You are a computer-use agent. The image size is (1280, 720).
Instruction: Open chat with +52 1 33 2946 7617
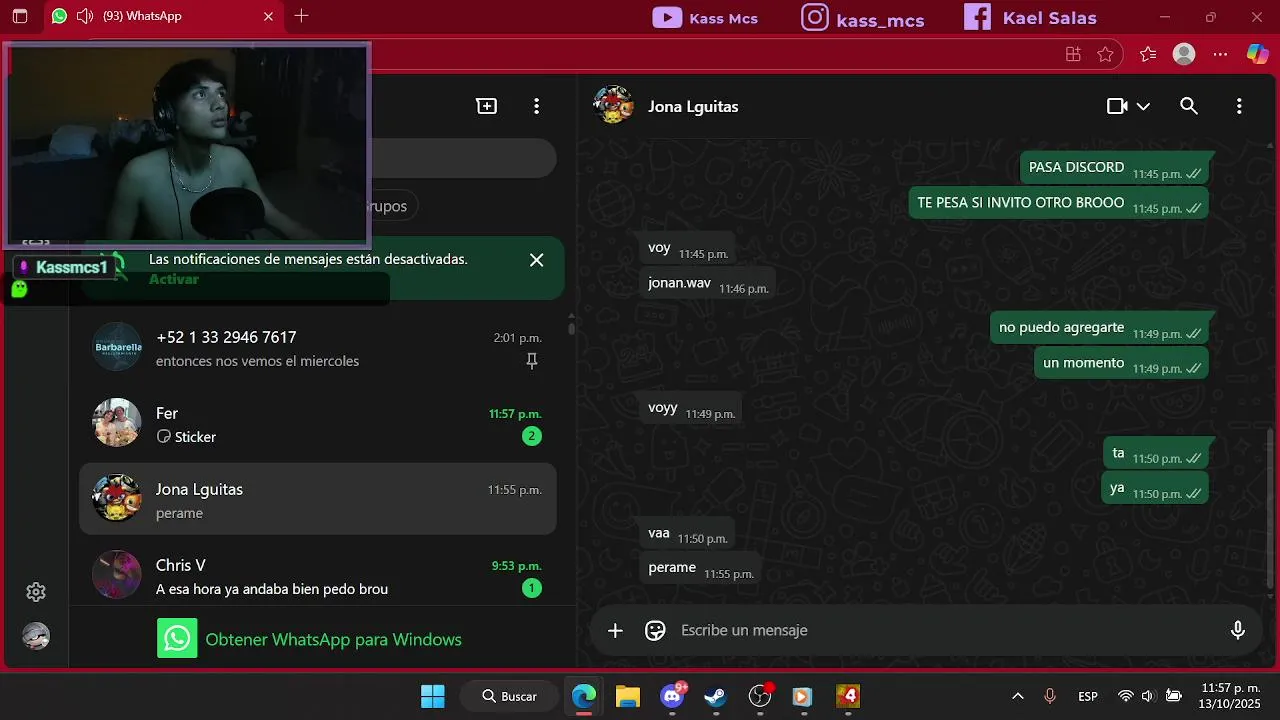click(318, 348)
